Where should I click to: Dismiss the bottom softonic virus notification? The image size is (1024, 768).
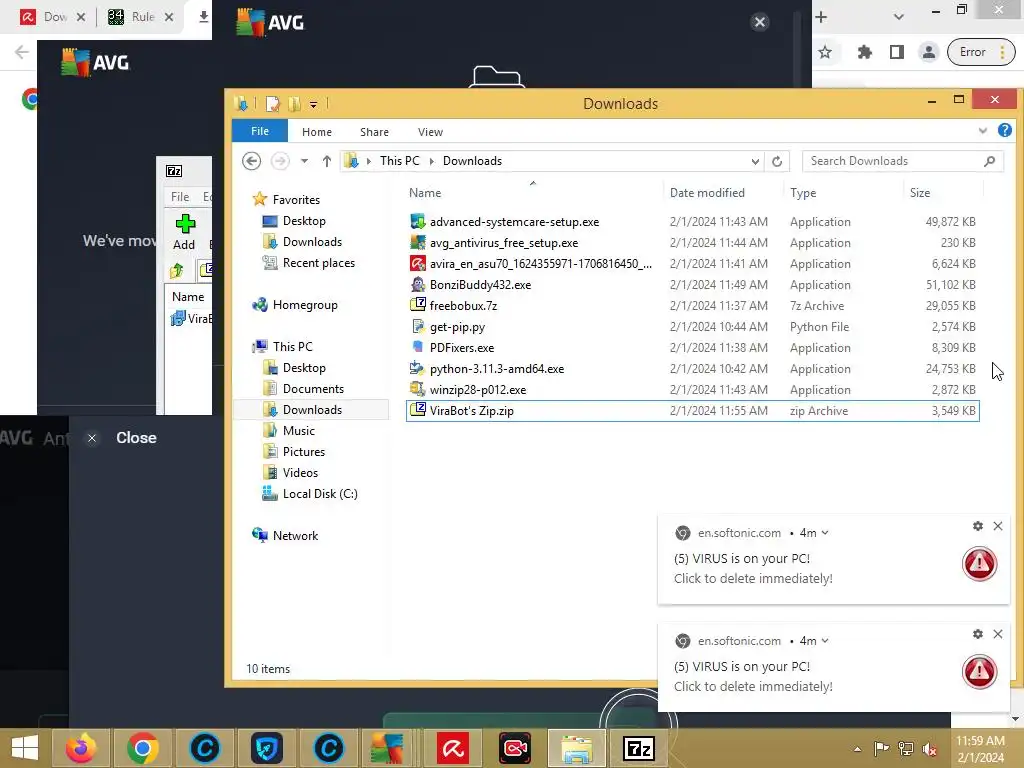998,634
